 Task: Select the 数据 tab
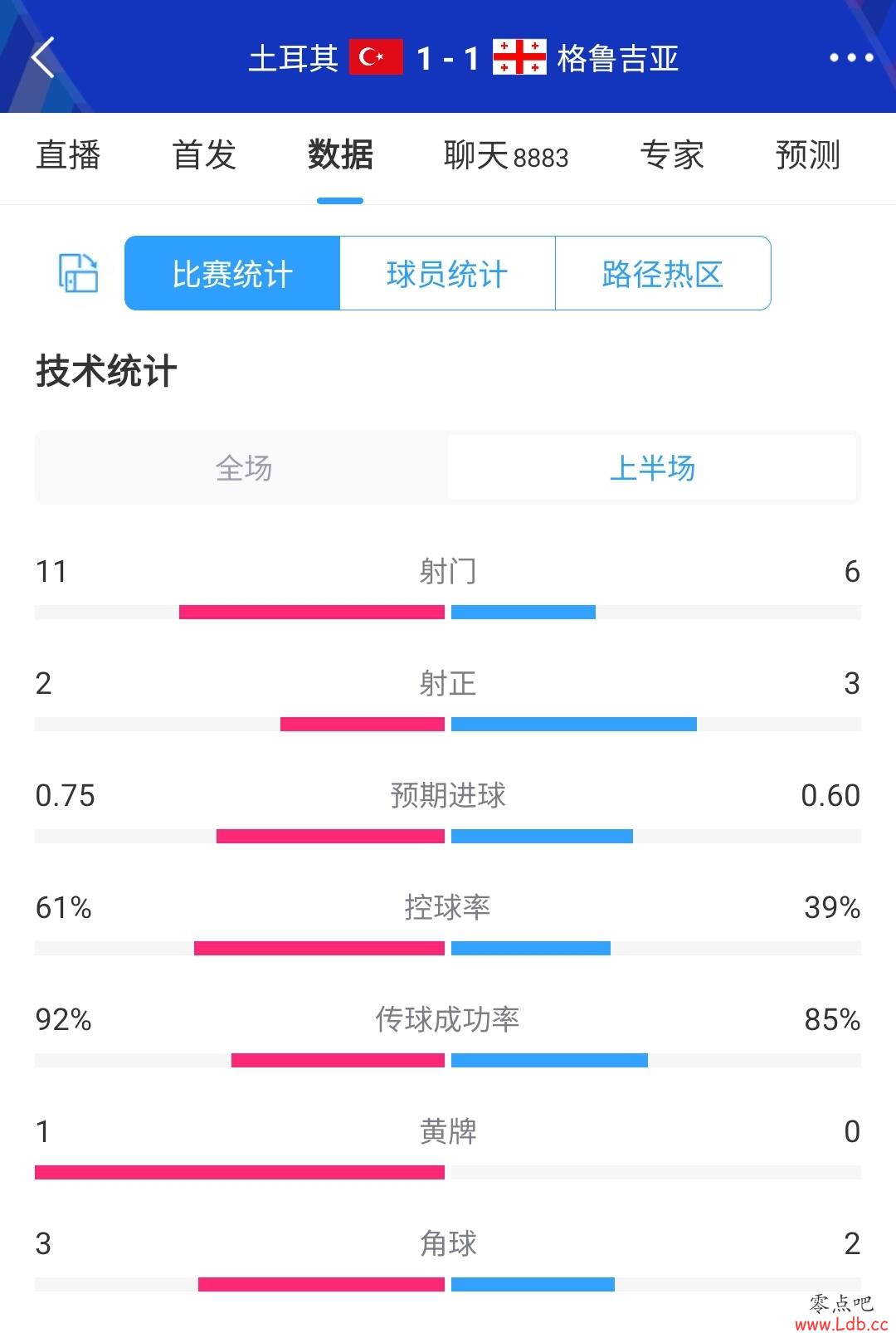coord(340,155)
